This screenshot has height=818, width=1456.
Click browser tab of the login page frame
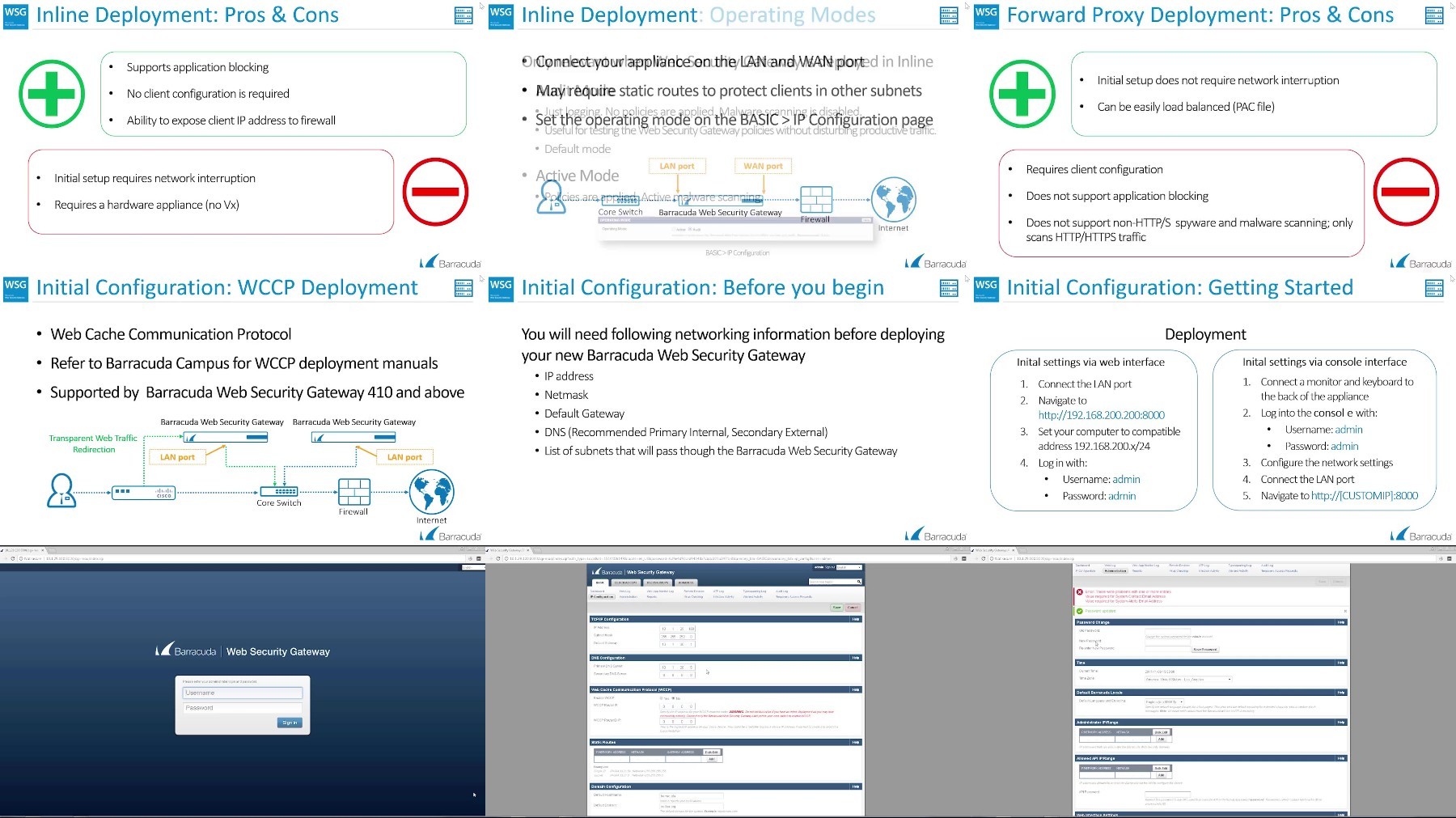(x=23, y=550)
